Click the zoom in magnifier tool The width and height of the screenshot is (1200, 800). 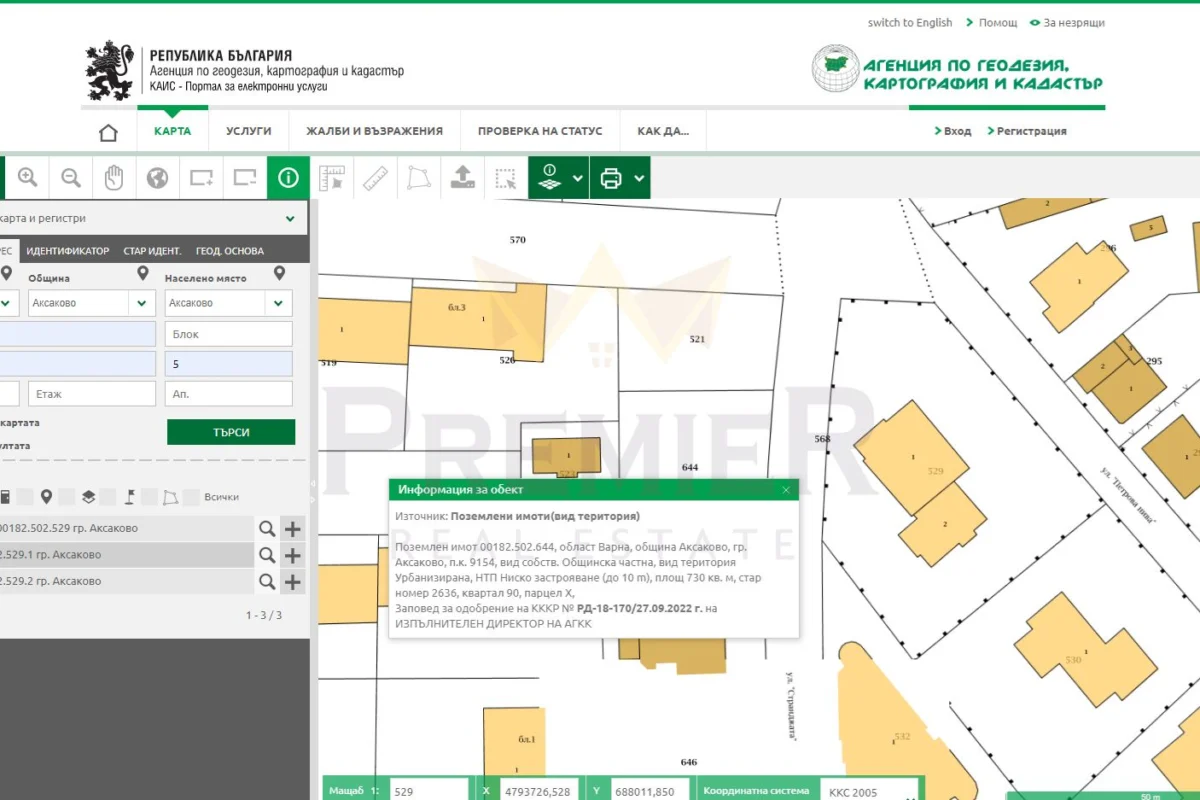[28, 178]
